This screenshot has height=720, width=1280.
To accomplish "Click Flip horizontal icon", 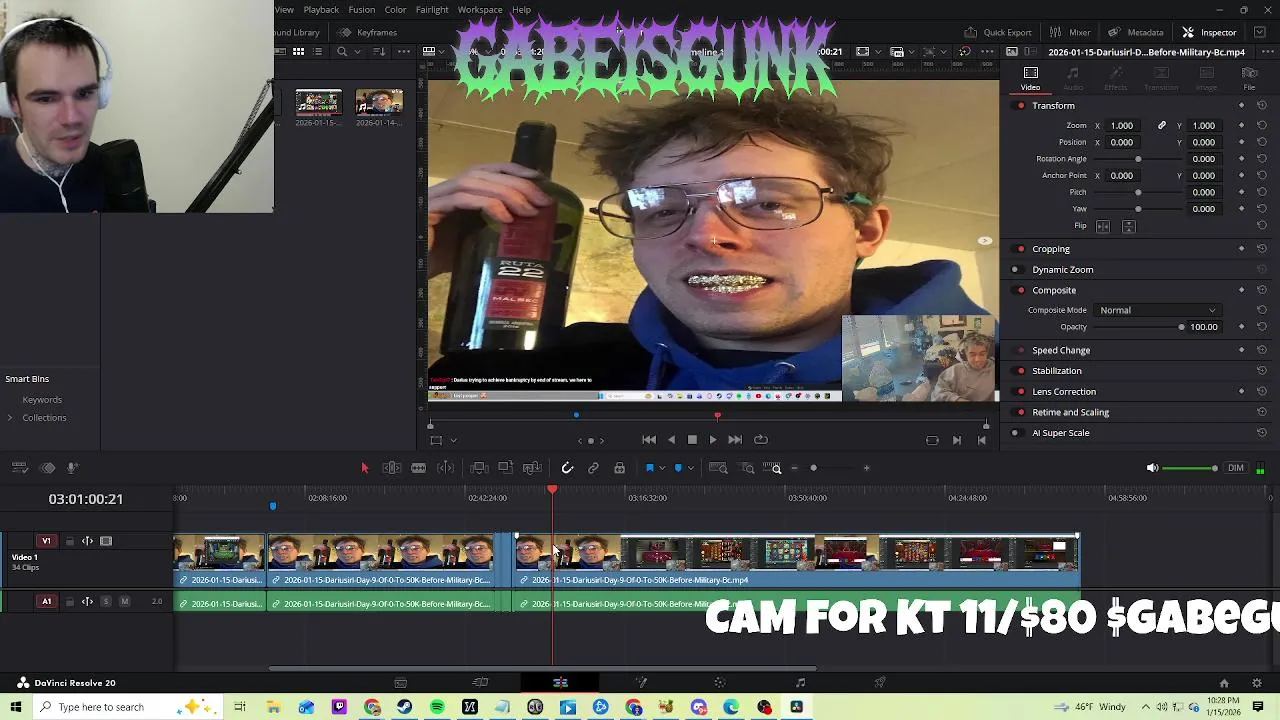I will [x=1103, y=227].
